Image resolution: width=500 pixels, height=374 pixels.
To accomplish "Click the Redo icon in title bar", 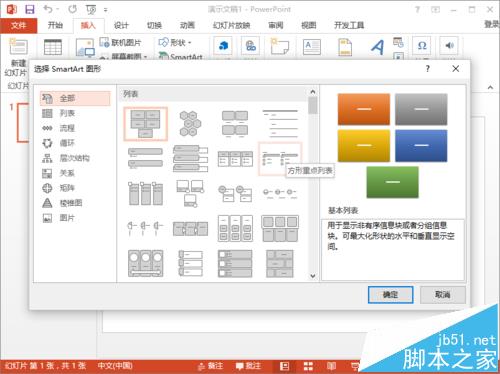I will pyautogui.click(x=72, y=9).
